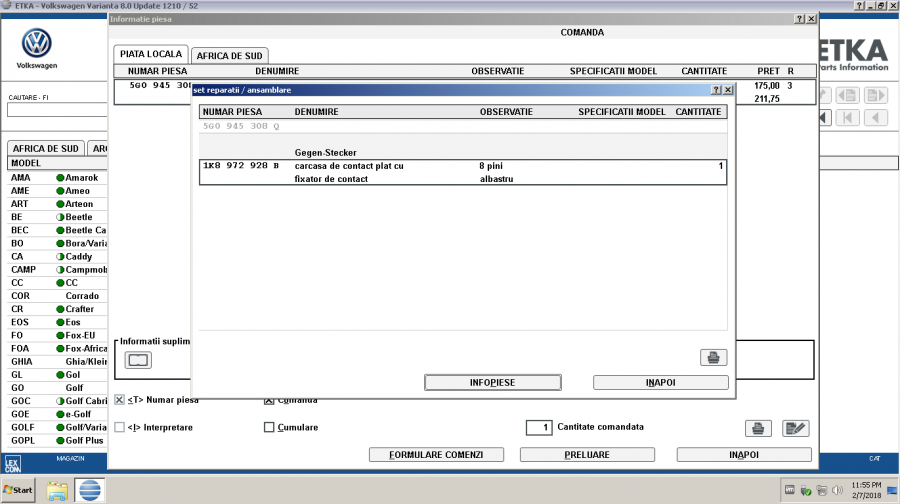Click the FORMULARE COMENZI button
This screenshot has width=900, height=504.
[435, 455]
